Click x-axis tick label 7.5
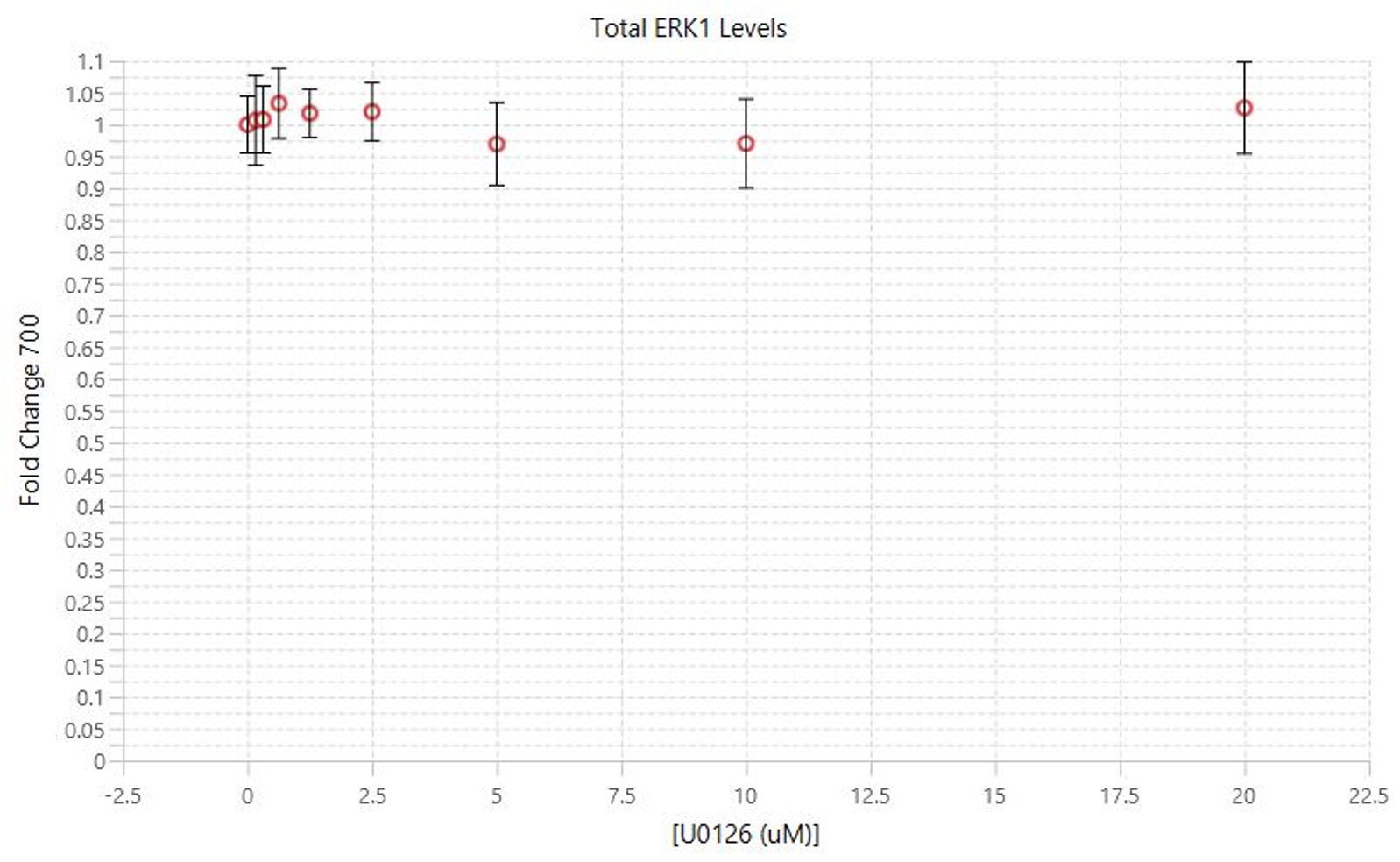Image resolution: width=1400 pixels, height=862 pixels. [x=622, y=795]
